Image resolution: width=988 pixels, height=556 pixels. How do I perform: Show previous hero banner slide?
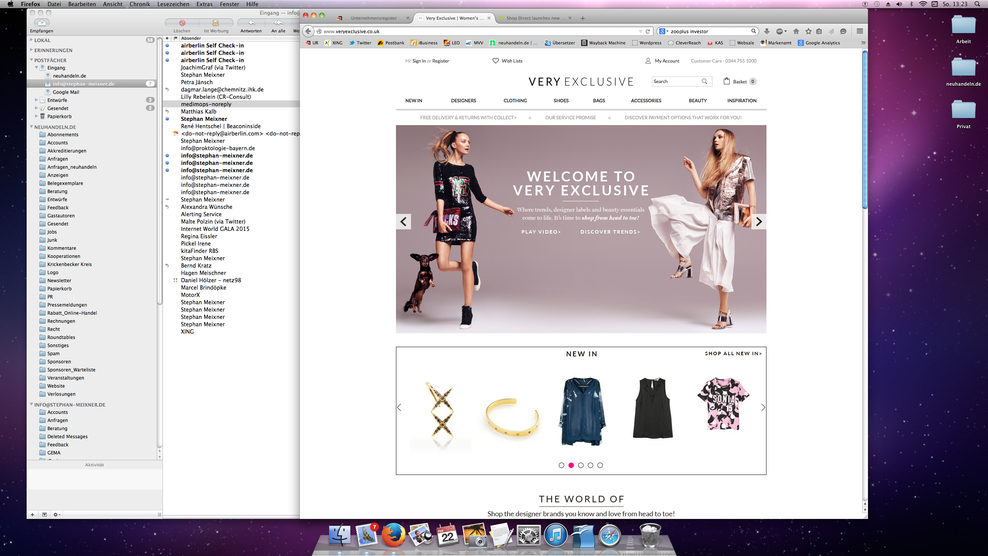404,222
